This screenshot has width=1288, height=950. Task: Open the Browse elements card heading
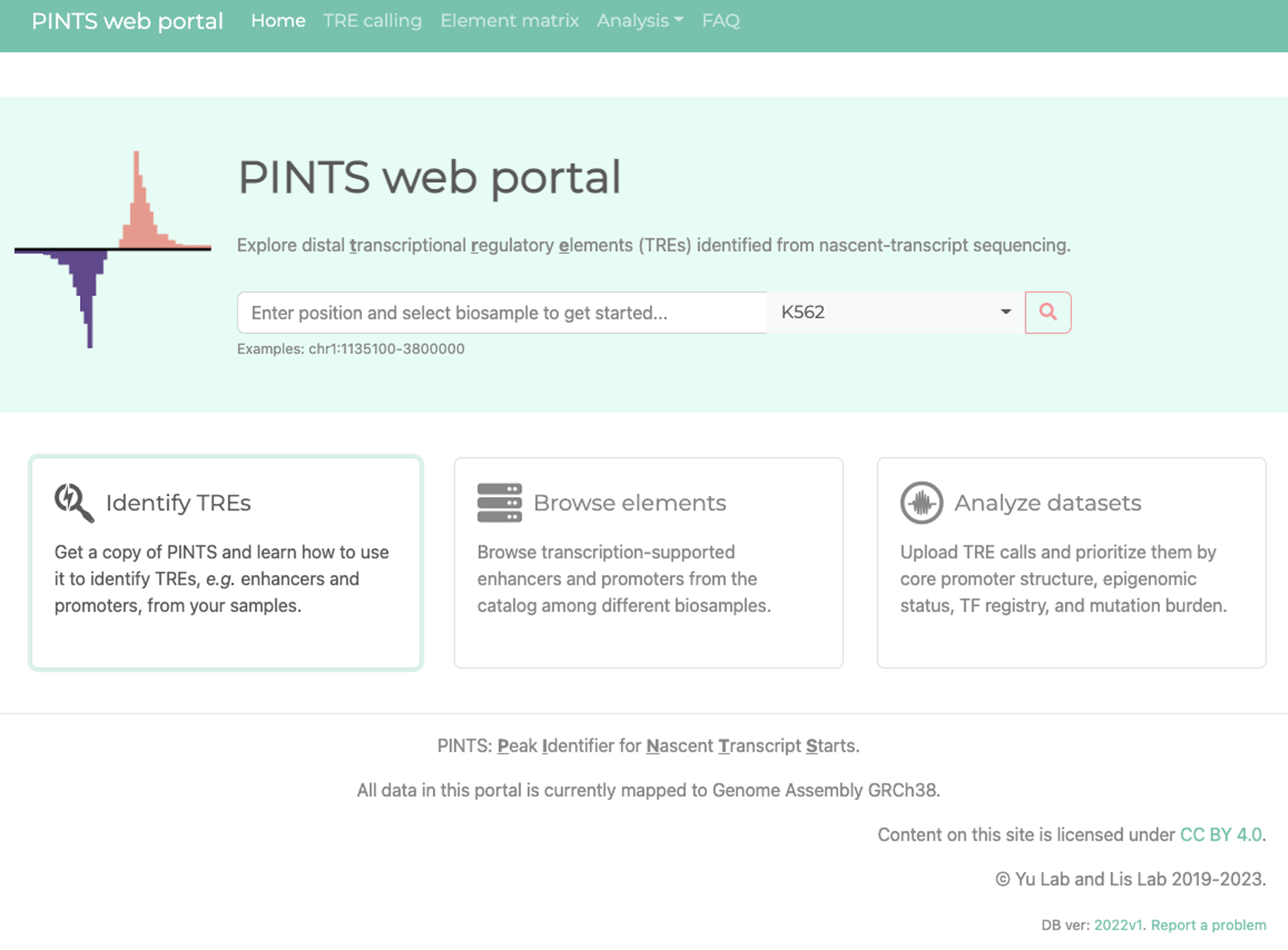pos(629,503)
